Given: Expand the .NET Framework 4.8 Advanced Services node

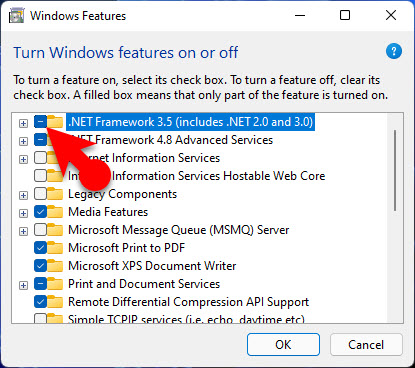Looking at the screenshot, I should click(x=23, y=141).
